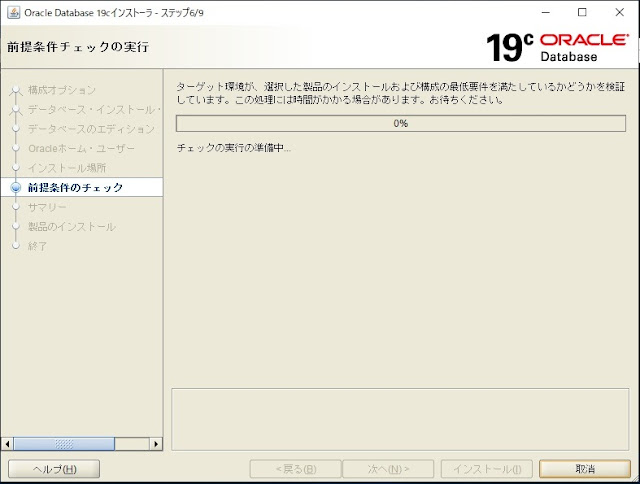Click the sidebar horizontal scrollbar thumb
The image size is (640, 484).
click(x=64, y=444)
